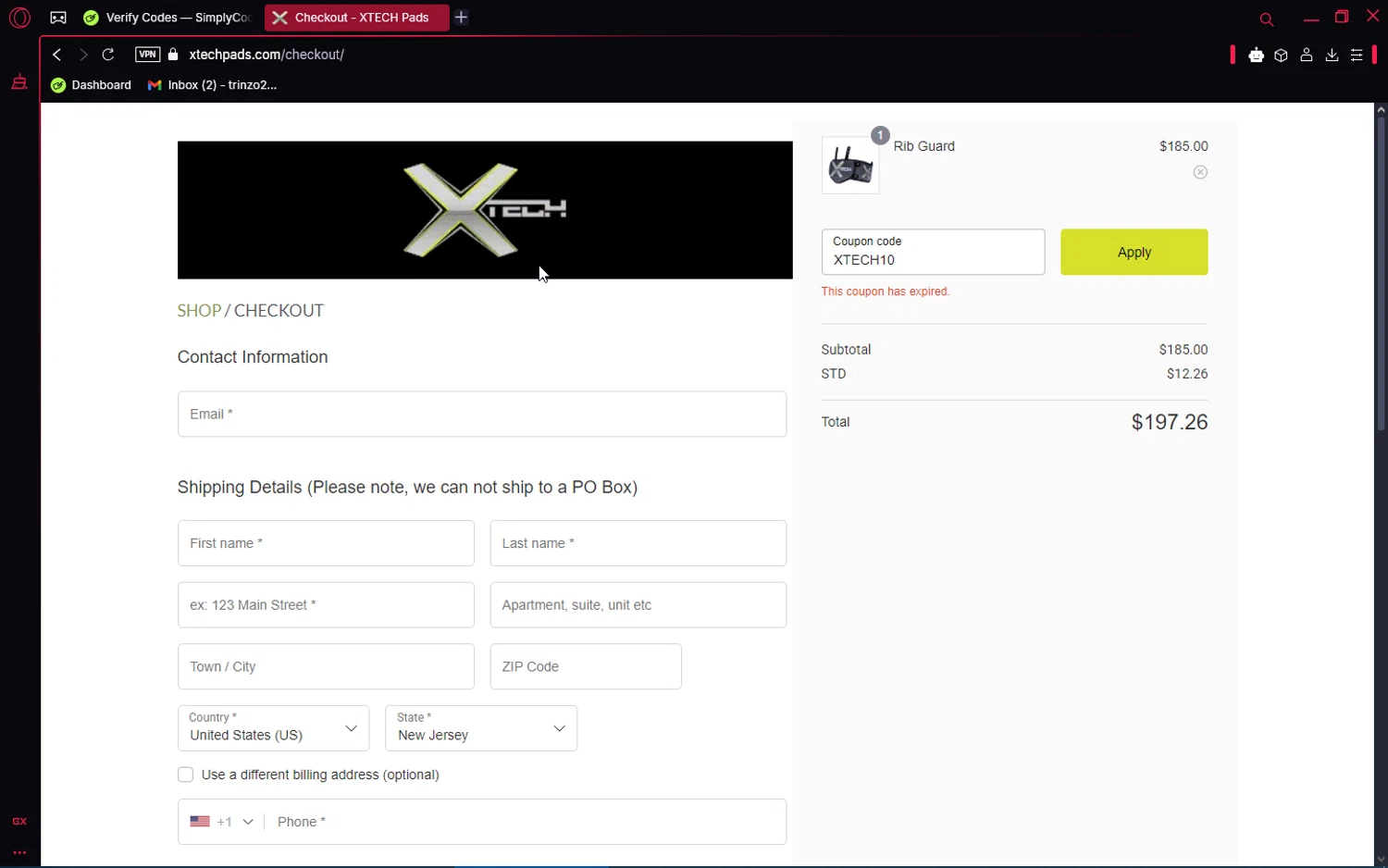Click the scrollbar down arrow
Screen dimensions: 1388x868
pos(1381,860)
